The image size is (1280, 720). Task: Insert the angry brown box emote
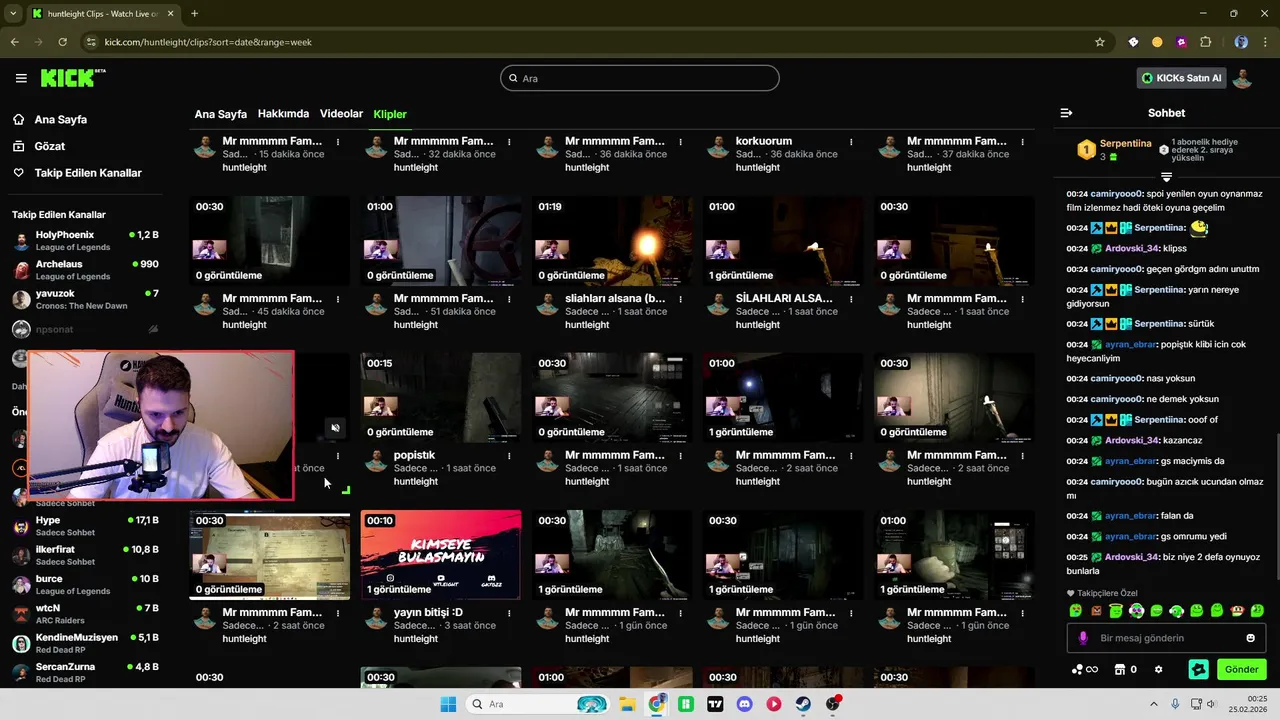[x=1095, y=610]
